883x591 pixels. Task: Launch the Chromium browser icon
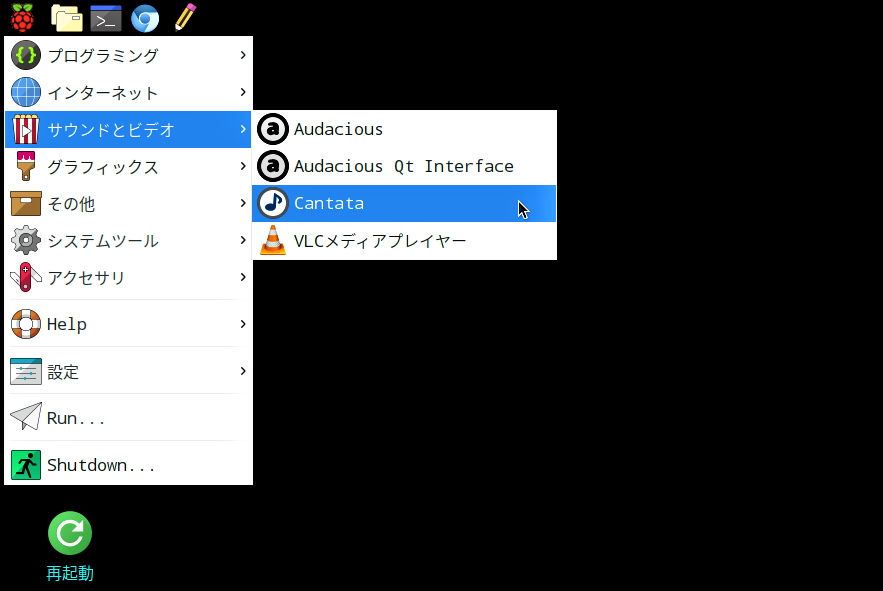click(x=145, y=18)
